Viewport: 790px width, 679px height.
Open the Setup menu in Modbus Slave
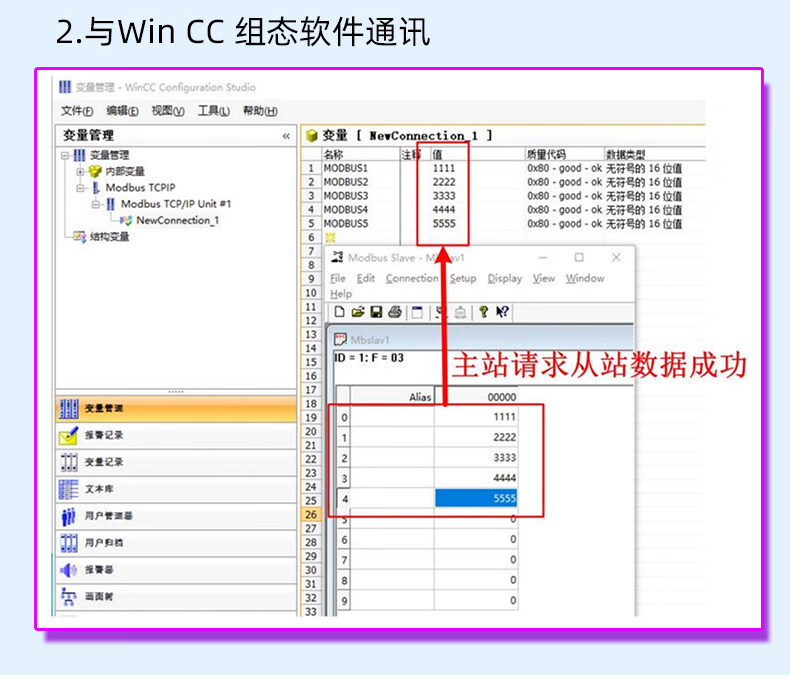(x=462, y=278)
